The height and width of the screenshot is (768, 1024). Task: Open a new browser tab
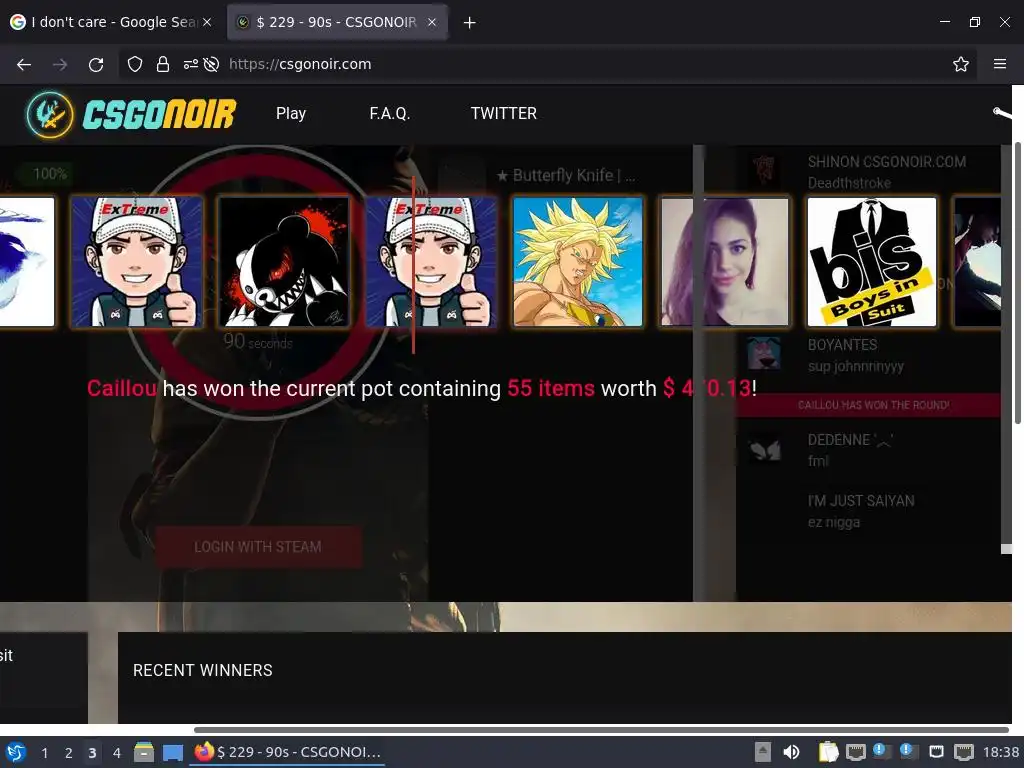470,23
